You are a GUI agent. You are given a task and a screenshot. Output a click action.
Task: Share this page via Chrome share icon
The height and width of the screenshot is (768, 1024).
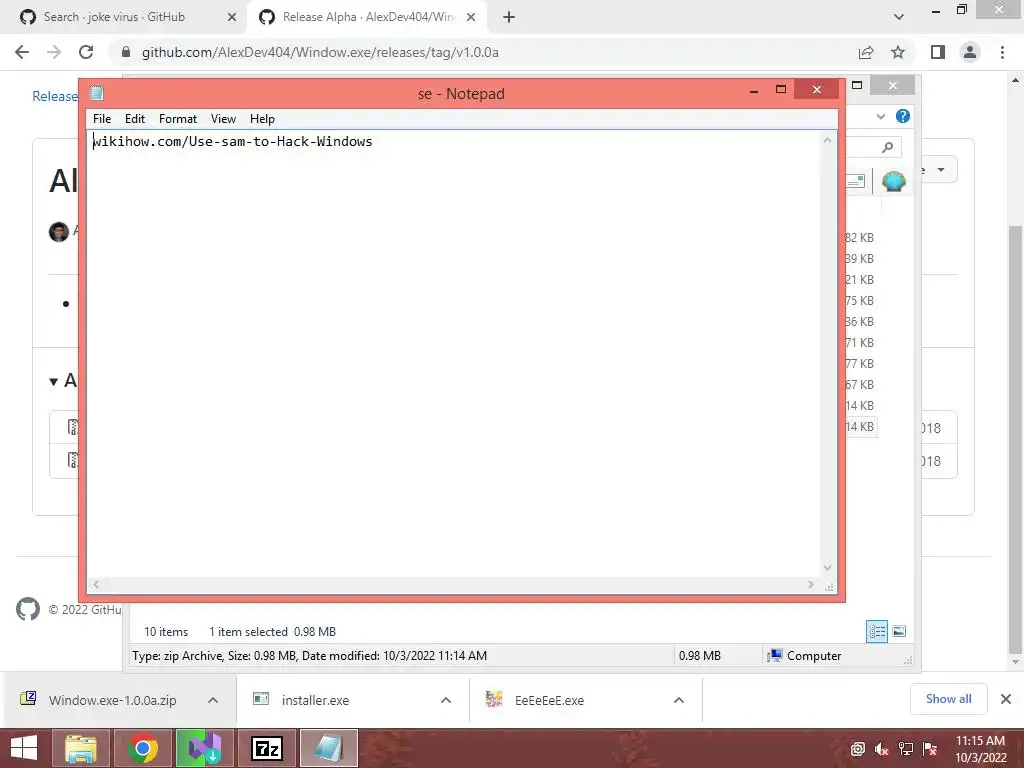(866, 52)
